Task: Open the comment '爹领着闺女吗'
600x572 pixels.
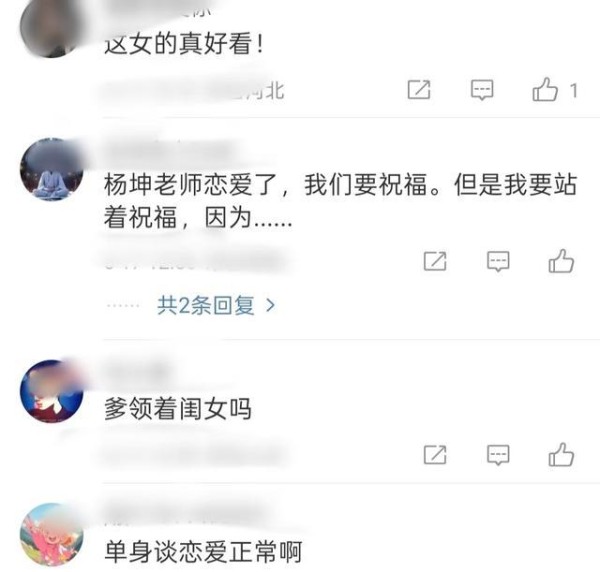Action: [178, 409]
